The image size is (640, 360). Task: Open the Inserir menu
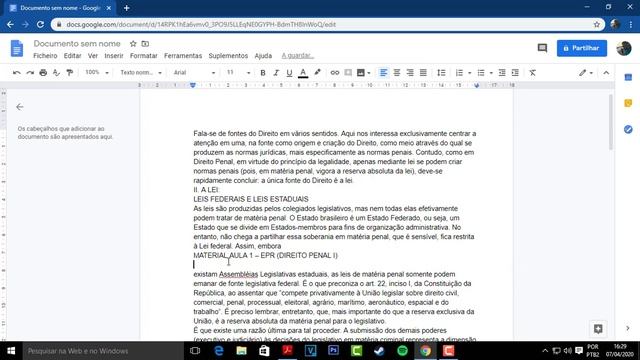(x=114, y=56)
